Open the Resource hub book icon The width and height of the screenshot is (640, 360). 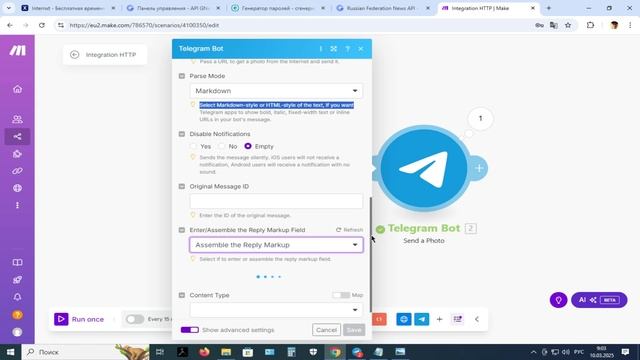pos(17,262)
